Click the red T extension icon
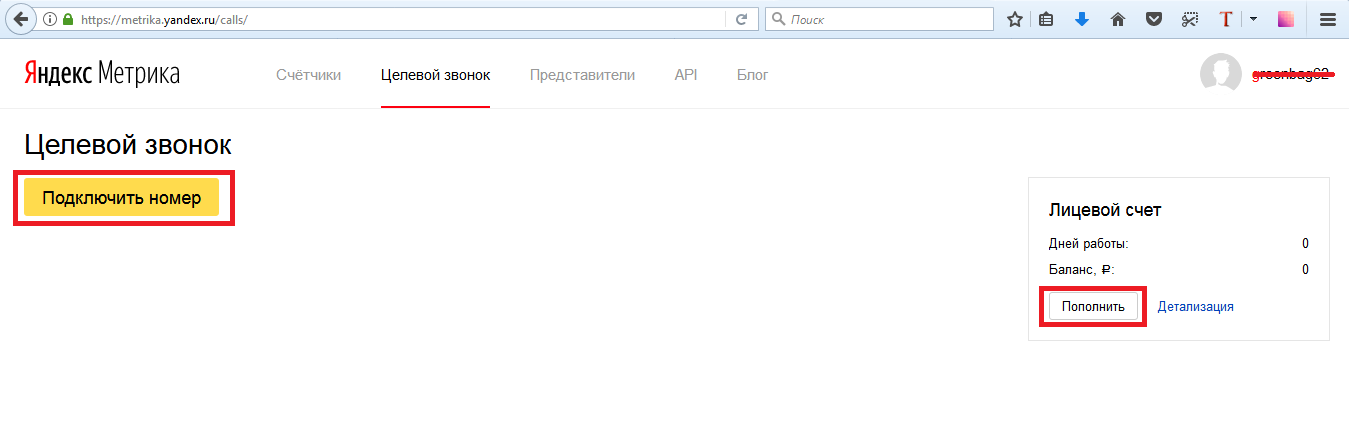The image size is (1349, 426). click(x=1226, y=19)
